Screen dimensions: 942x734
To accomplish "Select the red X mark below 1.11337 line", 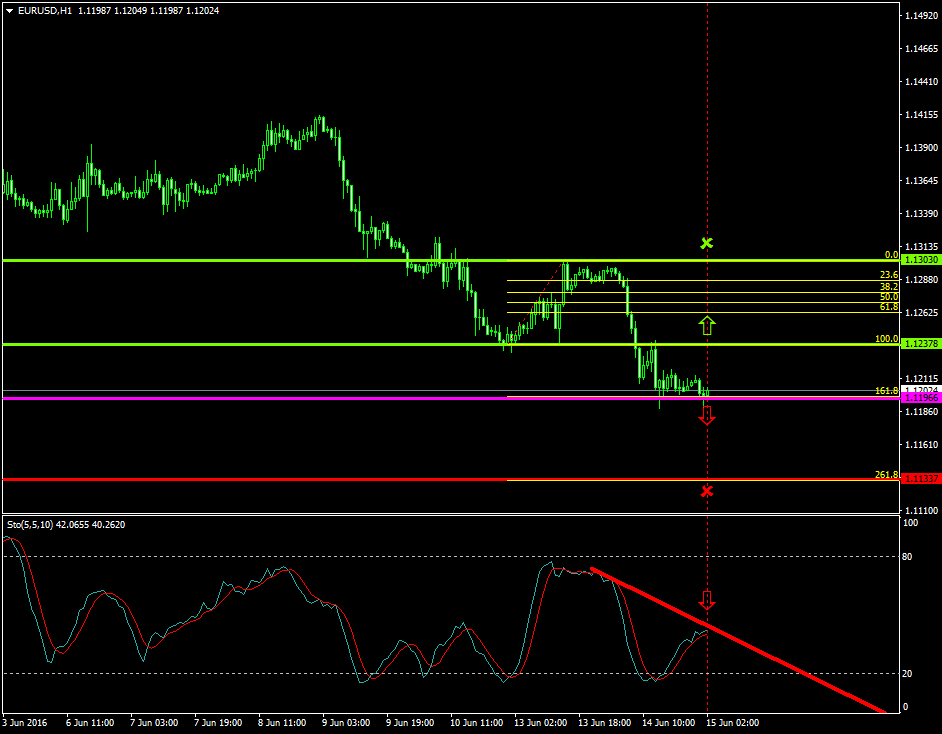I will coord(707,491).
